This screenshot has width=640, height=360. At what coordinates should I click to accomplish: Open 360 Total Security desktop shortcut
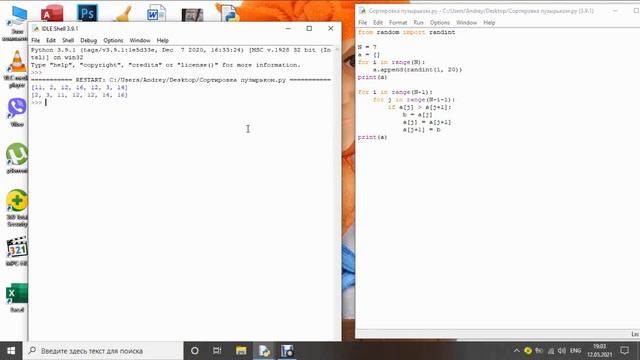(x=17, y=208)
